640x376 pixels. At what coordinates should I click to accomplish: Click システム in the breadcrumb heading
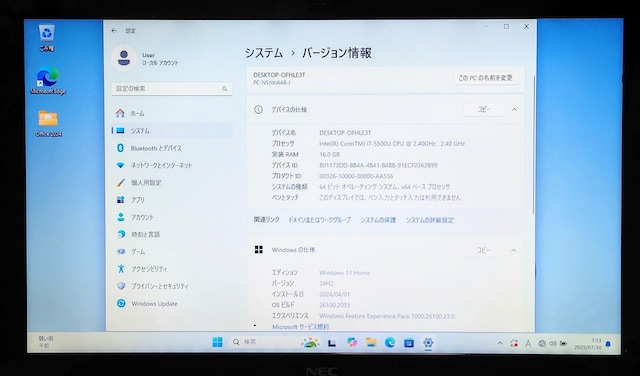tap(264, 53)
